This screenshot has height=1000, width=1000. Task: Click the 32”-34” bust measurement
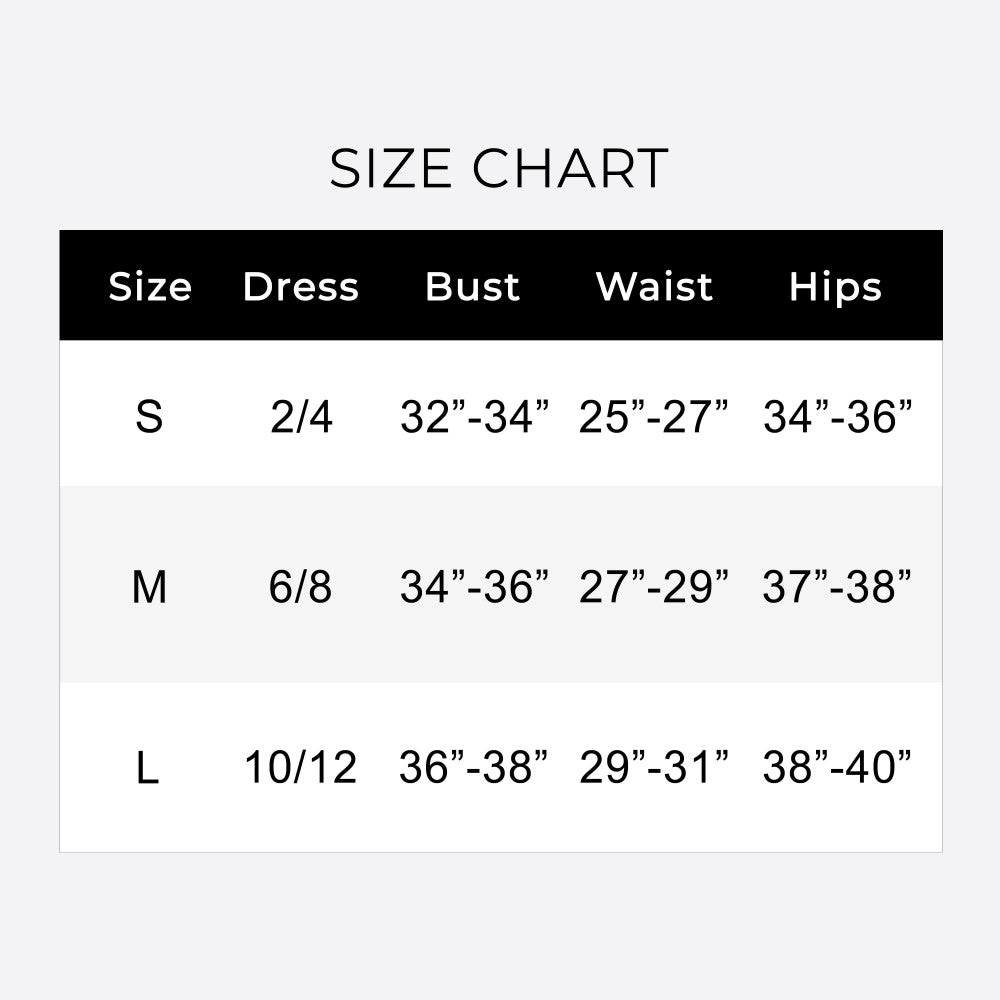(475, 417)
